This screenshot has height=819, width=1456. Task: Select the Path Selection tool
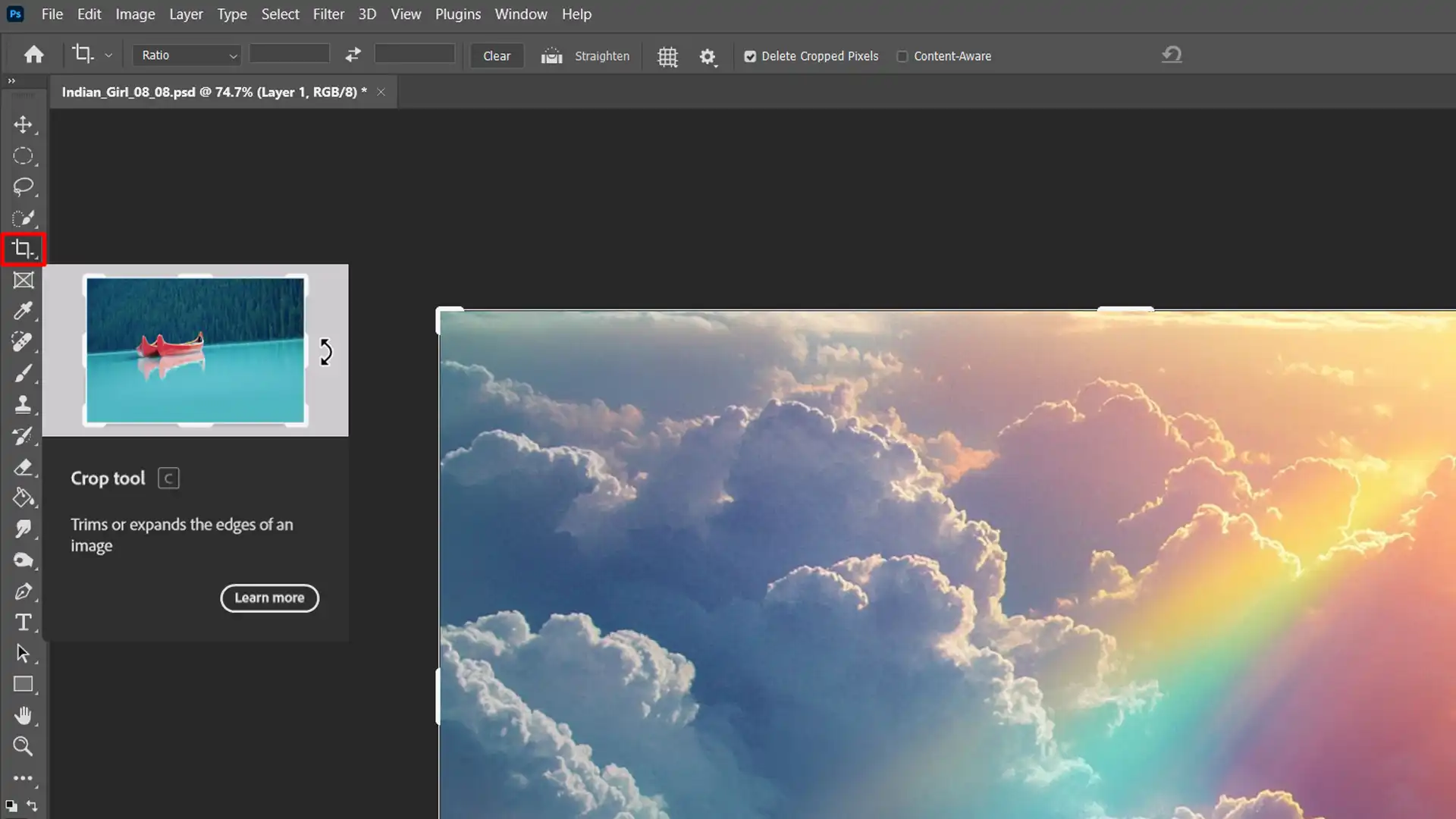point(23,654)
